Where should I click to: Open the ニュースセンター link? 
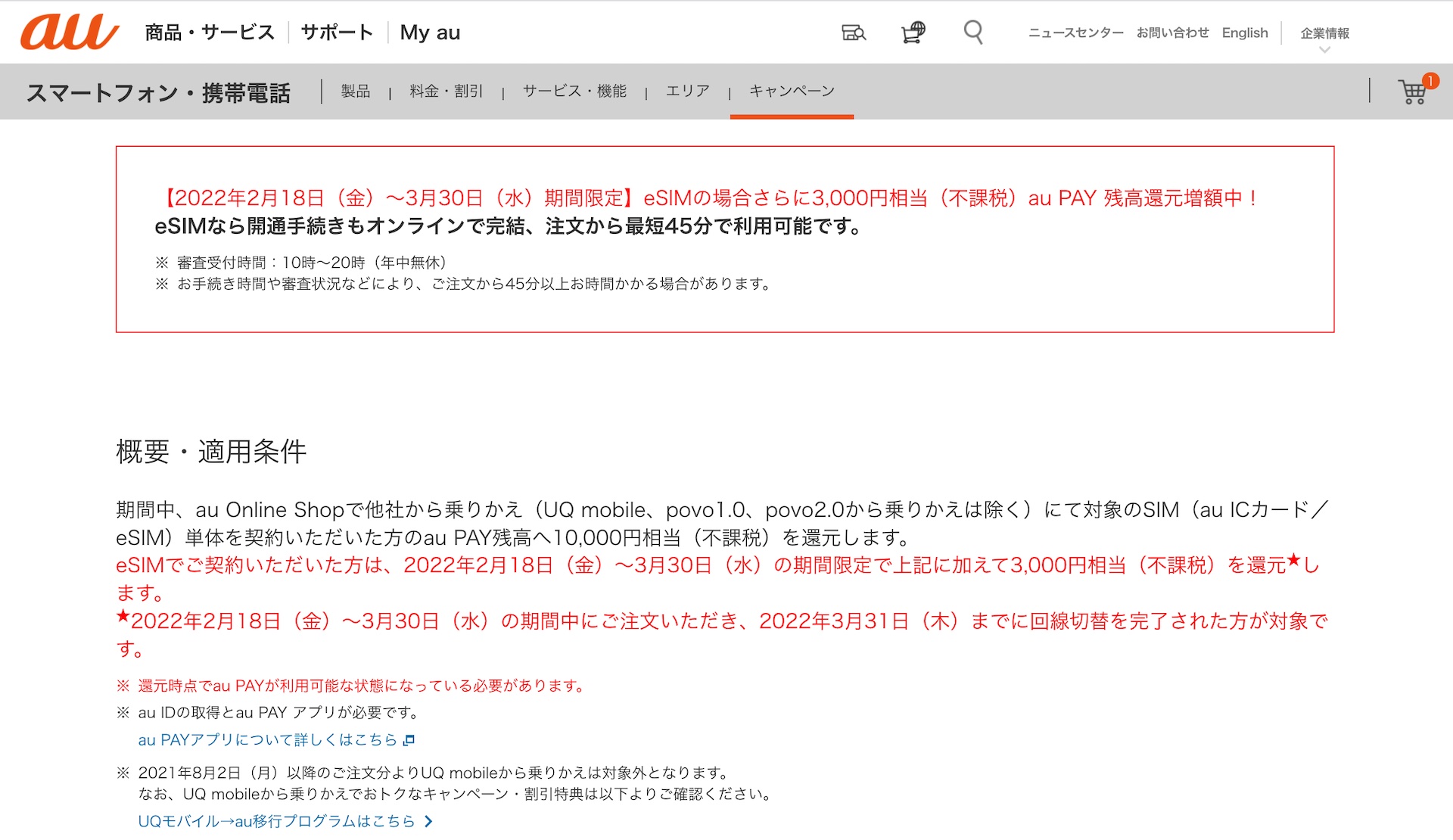click(1075, 33)
